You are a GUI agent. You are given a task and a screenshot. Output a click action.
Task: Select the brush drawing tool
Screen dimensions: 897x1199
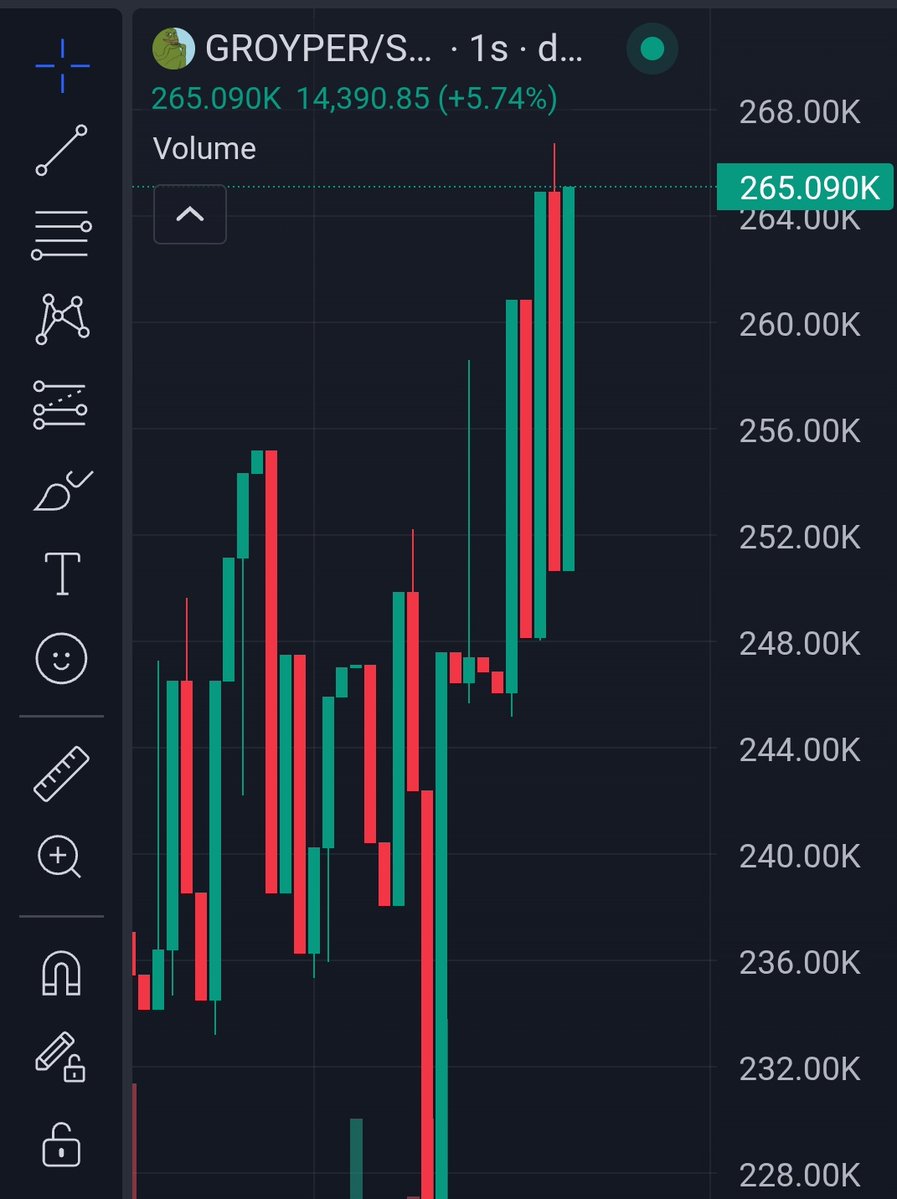(x=63, y=490)
